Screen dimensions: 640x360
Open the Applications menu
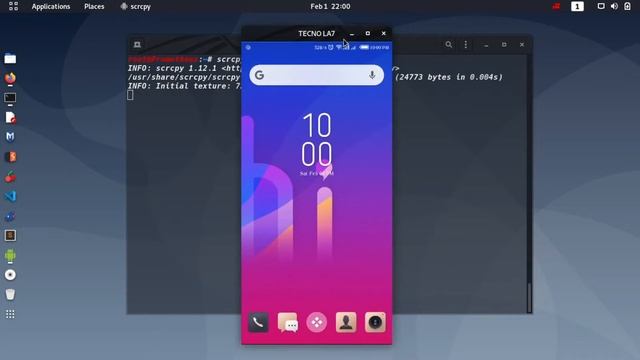(x=51, y=7)
